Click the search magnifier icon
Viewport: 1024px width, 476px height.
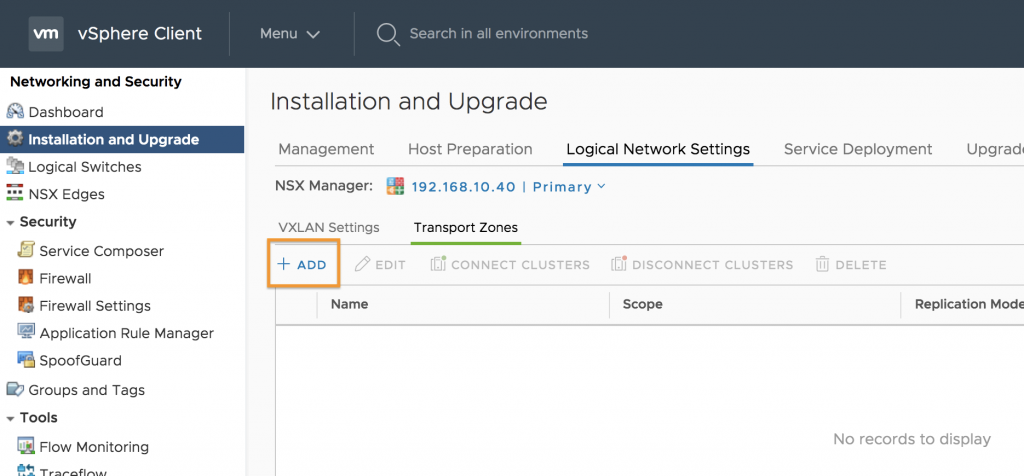click(x=388, y=34)
